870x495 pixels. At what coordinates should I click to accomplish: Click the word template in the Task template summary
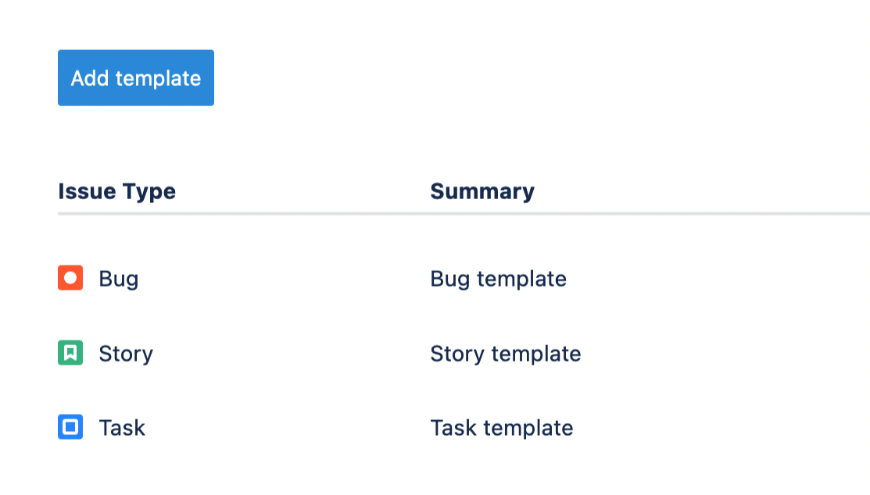tap(528, 428)
